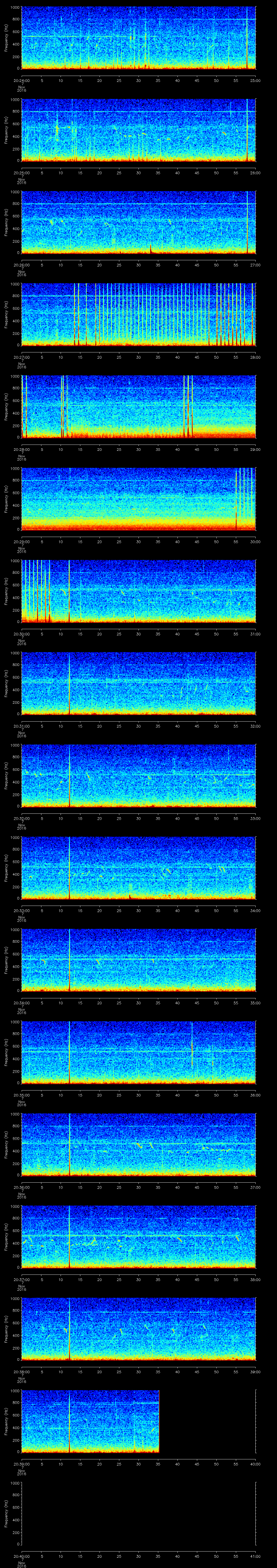Select the '31:00' end time label
This screenshot has width=277, height=1568.
tap(256, 634)
